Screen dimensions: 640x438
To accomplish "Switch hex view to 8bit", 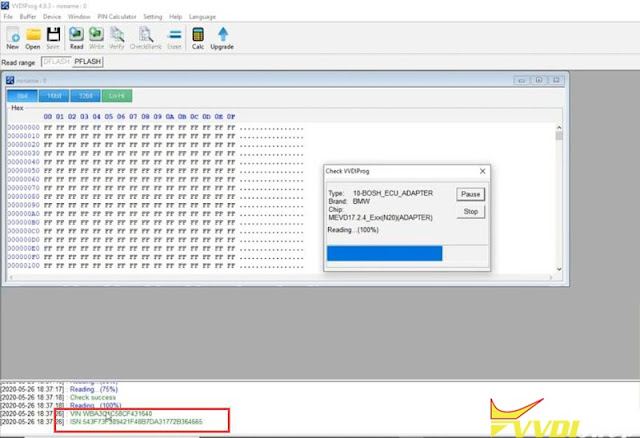I will click(22, 96).
